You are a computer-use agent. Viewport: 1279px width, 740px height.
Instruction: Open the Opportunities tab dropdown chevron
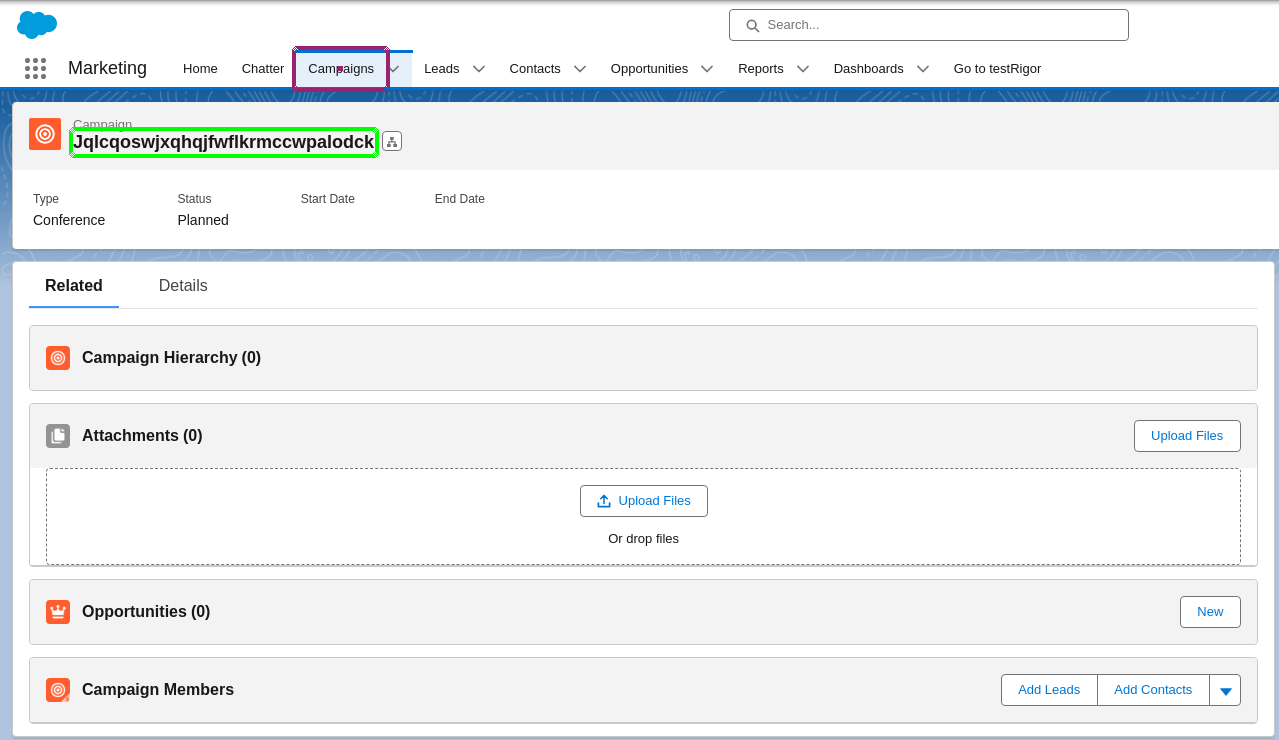click(x=707, y=68)
